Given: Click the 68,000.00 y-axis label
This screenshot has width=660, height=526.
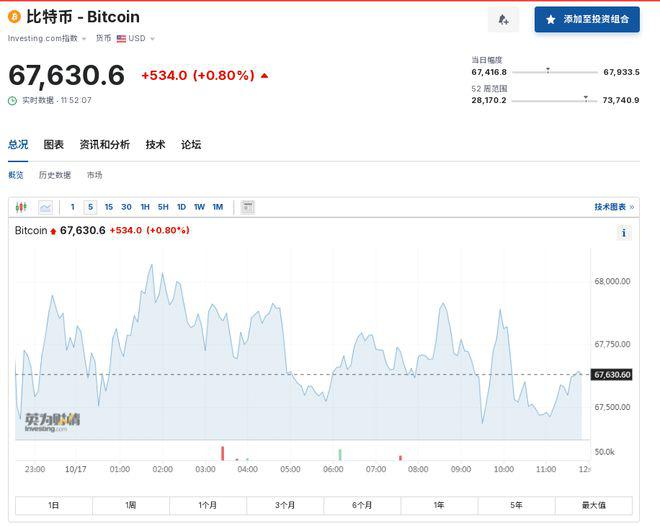Looking at the screenshot, I should pyautogui.click(x=612, y=281).
